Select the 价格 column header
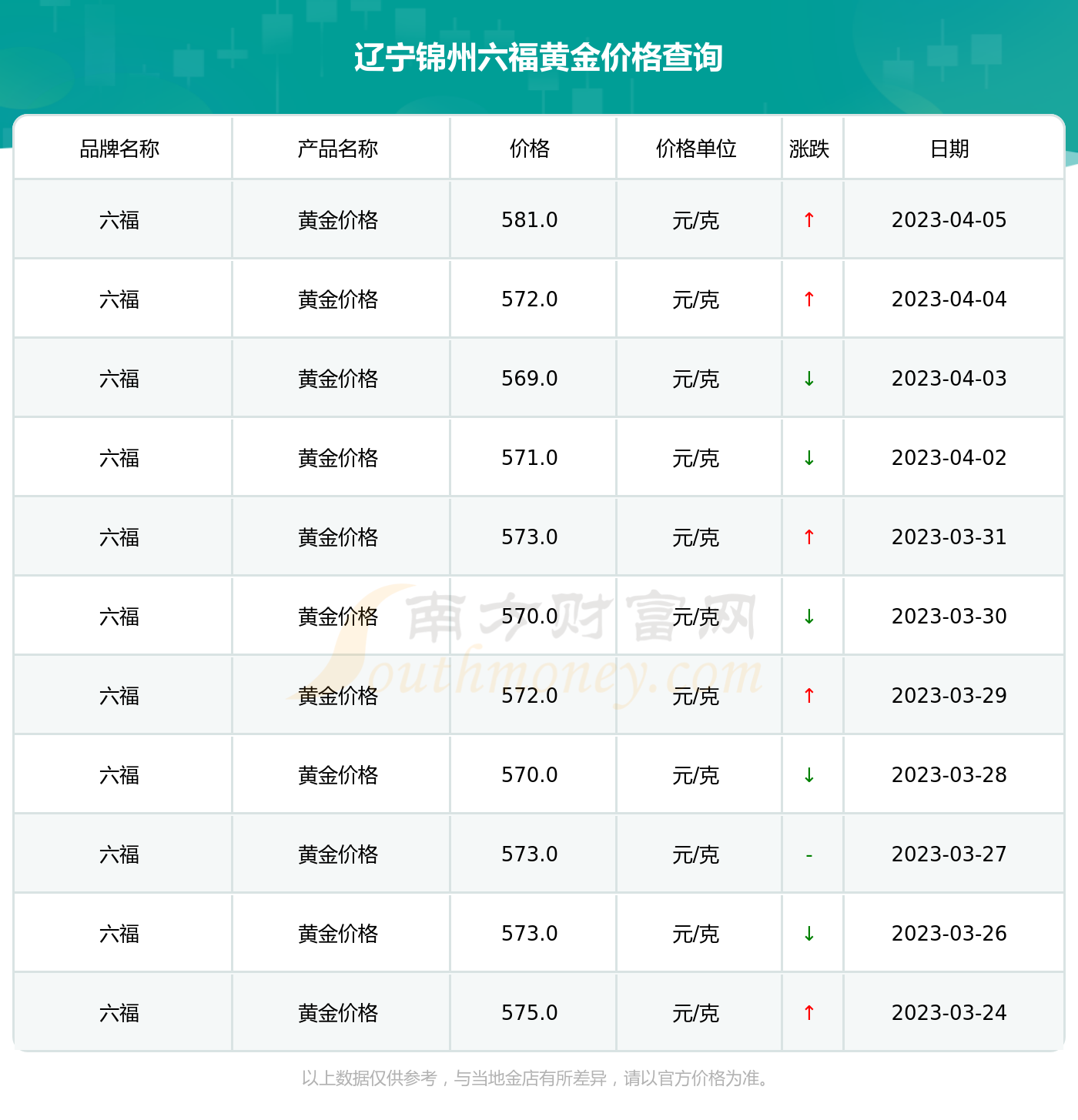 point(530,149)
